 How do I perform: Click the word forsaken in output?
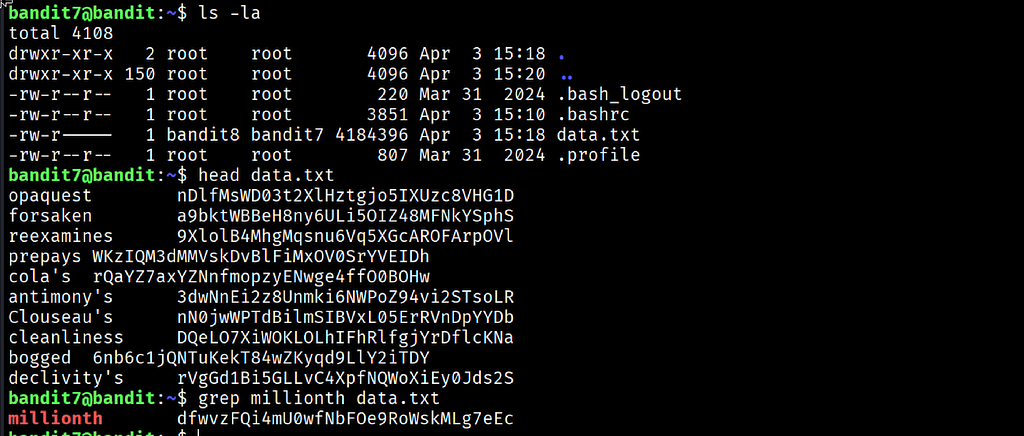coord(50,216)
